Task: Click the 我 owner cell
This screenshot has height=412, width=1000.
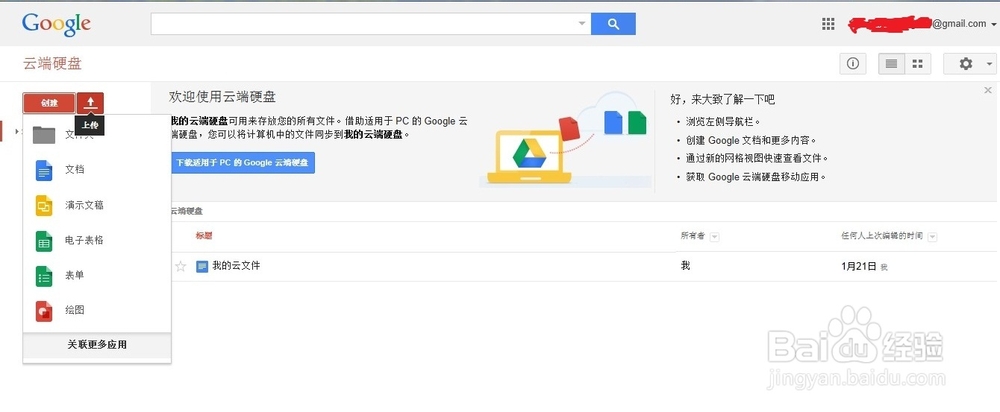Action: click(x=686, y=266)
